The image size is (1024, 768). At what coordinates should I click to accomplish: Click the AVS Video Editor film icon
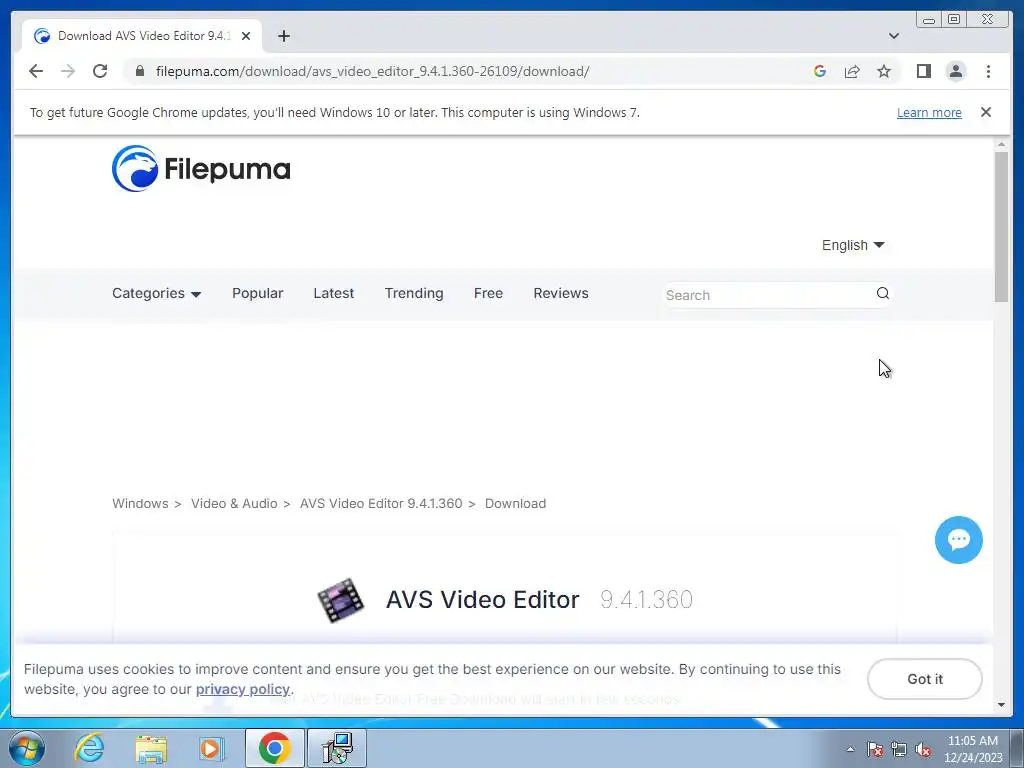pos(340,600)
